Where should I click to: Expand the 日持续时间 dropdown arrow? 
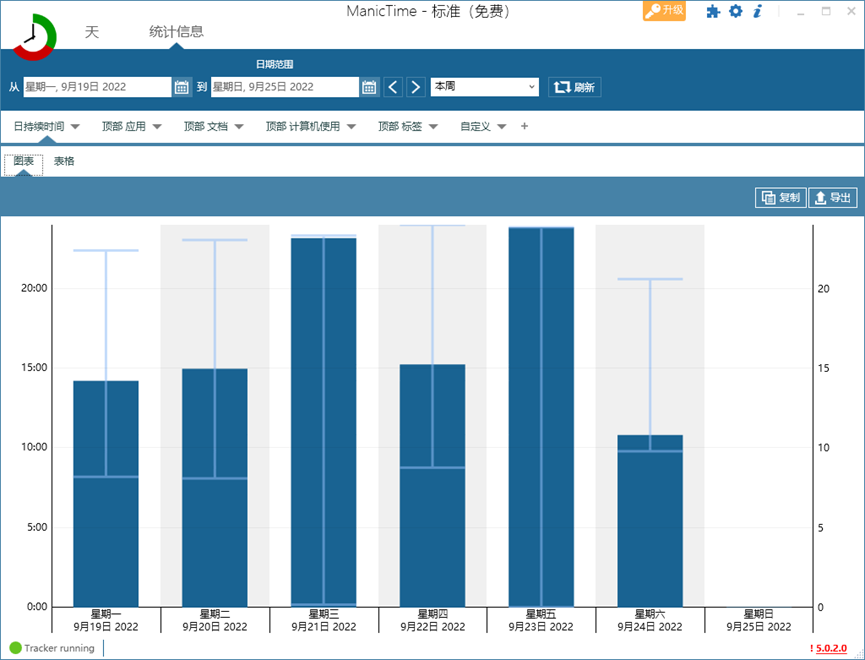tap(75, 127)
